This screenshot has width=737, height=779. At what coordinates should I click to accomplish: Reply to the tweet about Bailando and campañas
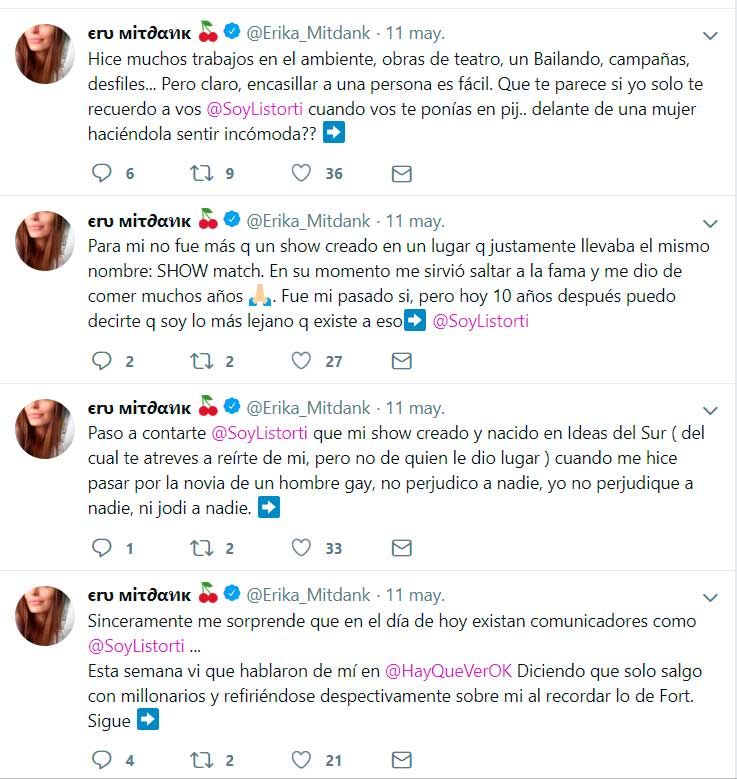102,173
